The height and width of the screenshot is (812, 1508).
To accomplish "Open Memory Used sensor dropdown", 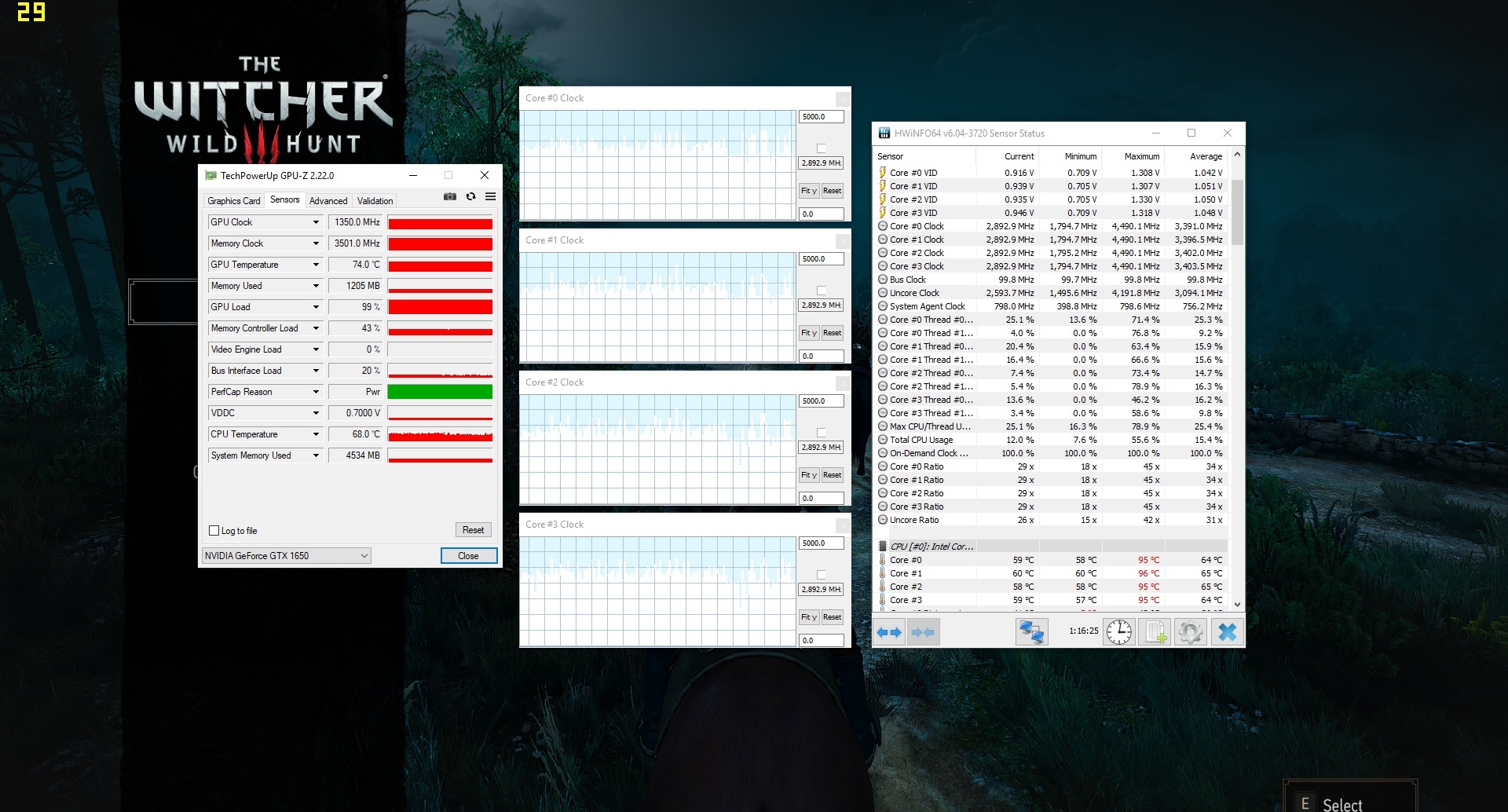I will click(316, 286).
